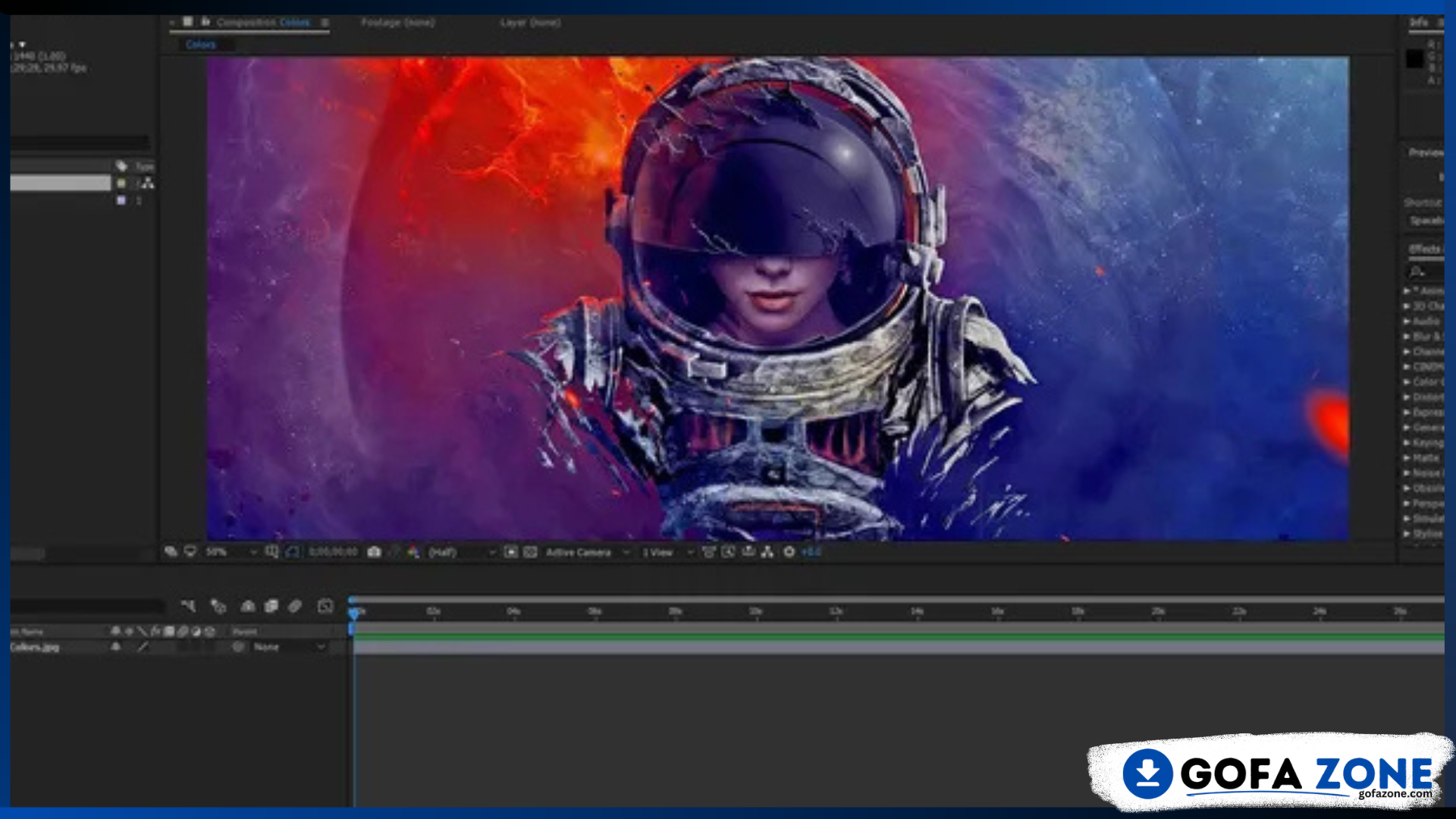1456x819 pixels.
Task: Click the label tag icon in Project panel
Action: tap(121, 166)
